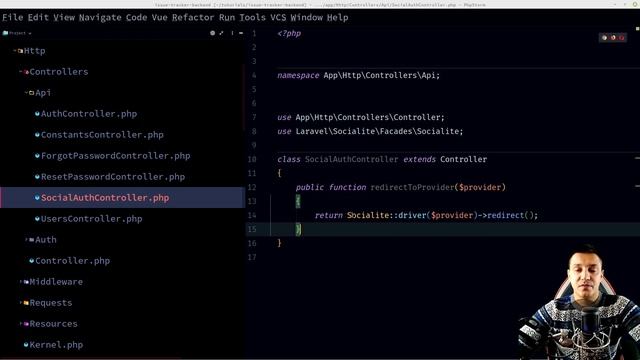Click the green inspection indicator in editor corner

pyautogui.click(x=637, y=29)
